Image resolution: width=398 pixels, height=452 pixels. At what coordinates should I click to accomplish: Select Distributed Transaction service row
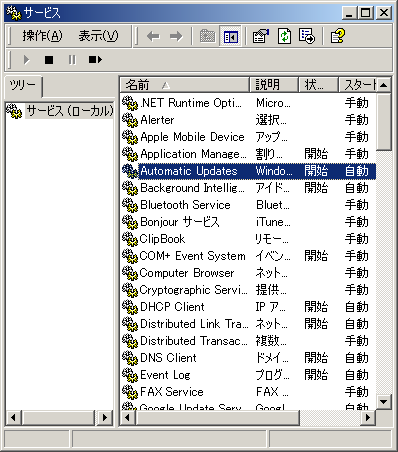[248, 341]
